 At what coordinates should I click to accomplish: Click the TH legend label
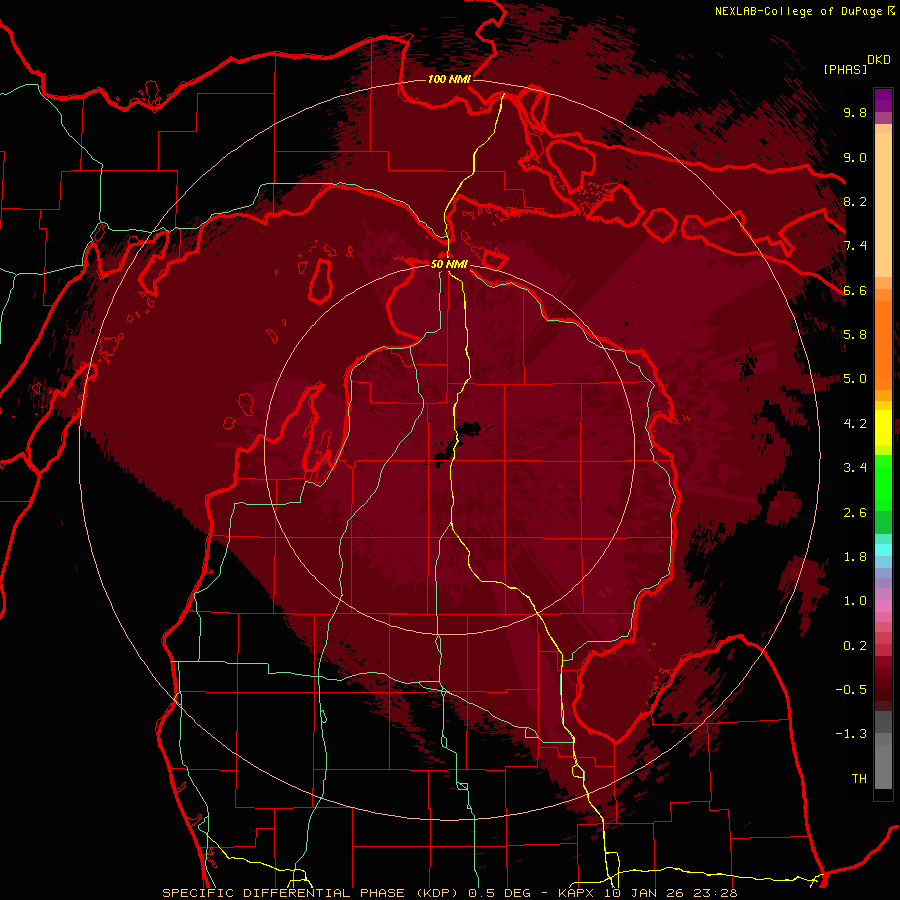click(859, 779)
